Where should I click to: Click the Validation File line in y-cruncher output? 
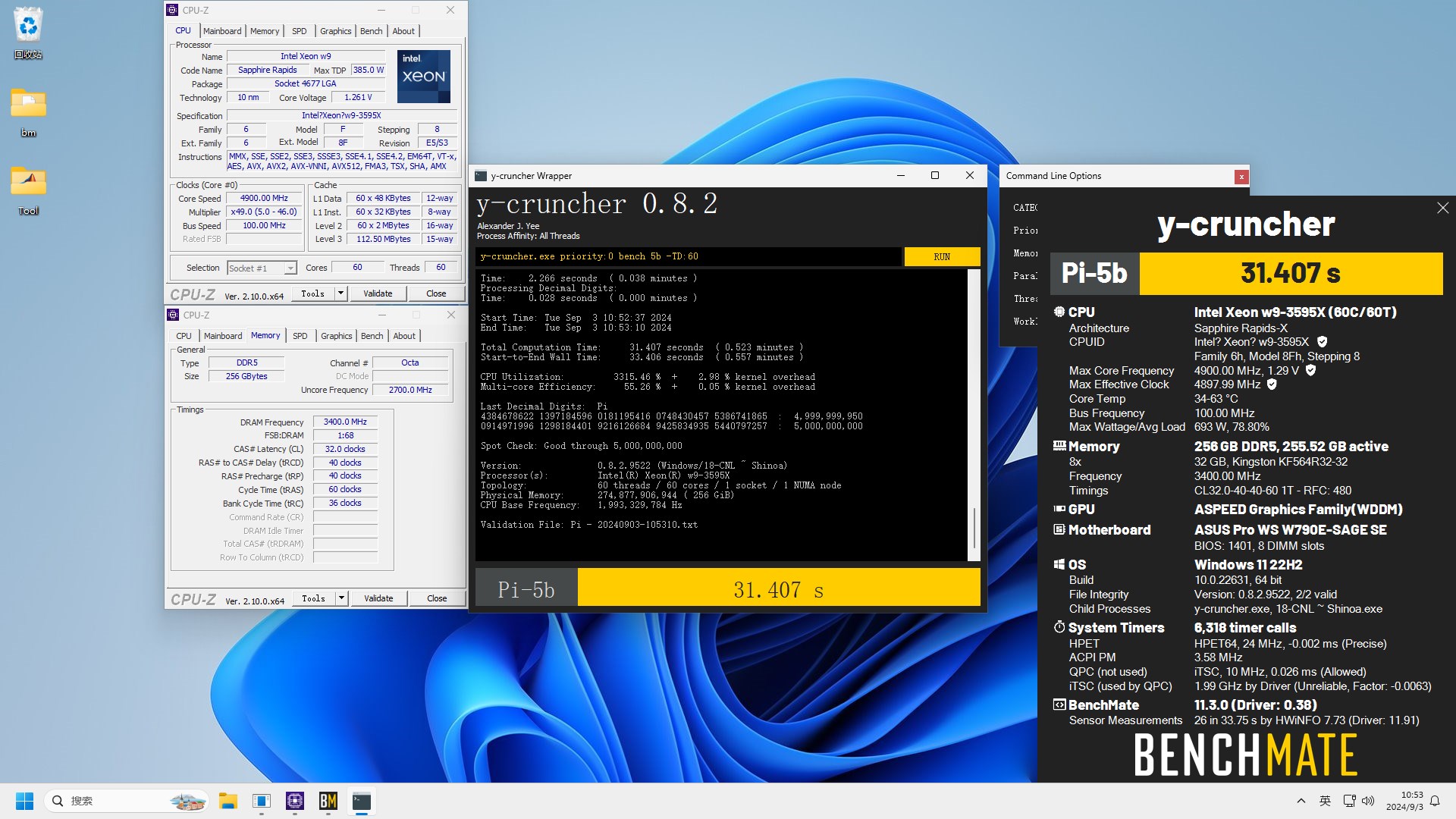click(588, 525)
